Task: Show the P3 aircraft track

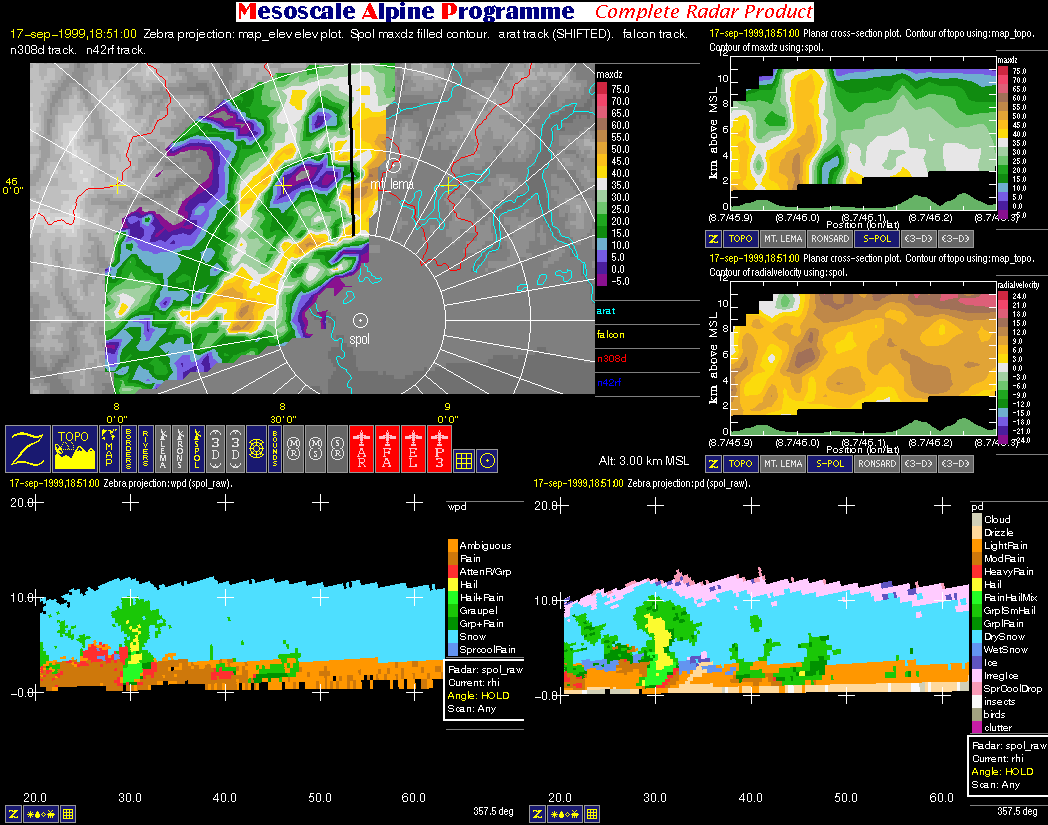Action: pyautogui.click(x=440, y=449)
